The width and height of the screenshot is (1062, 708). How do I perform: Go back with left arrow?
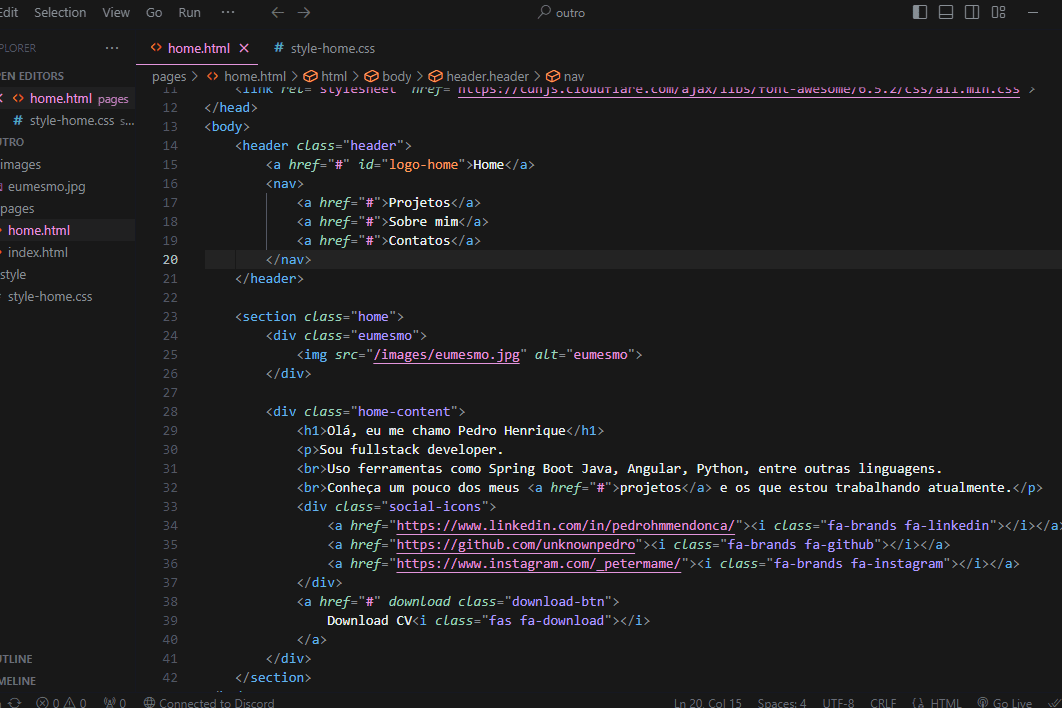coord(278,12)
